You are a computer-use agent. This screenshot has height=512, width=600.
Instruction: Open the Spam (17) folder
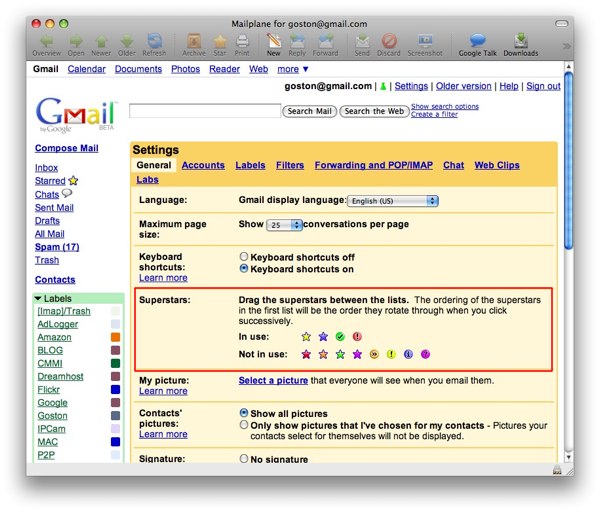[57, 247]
